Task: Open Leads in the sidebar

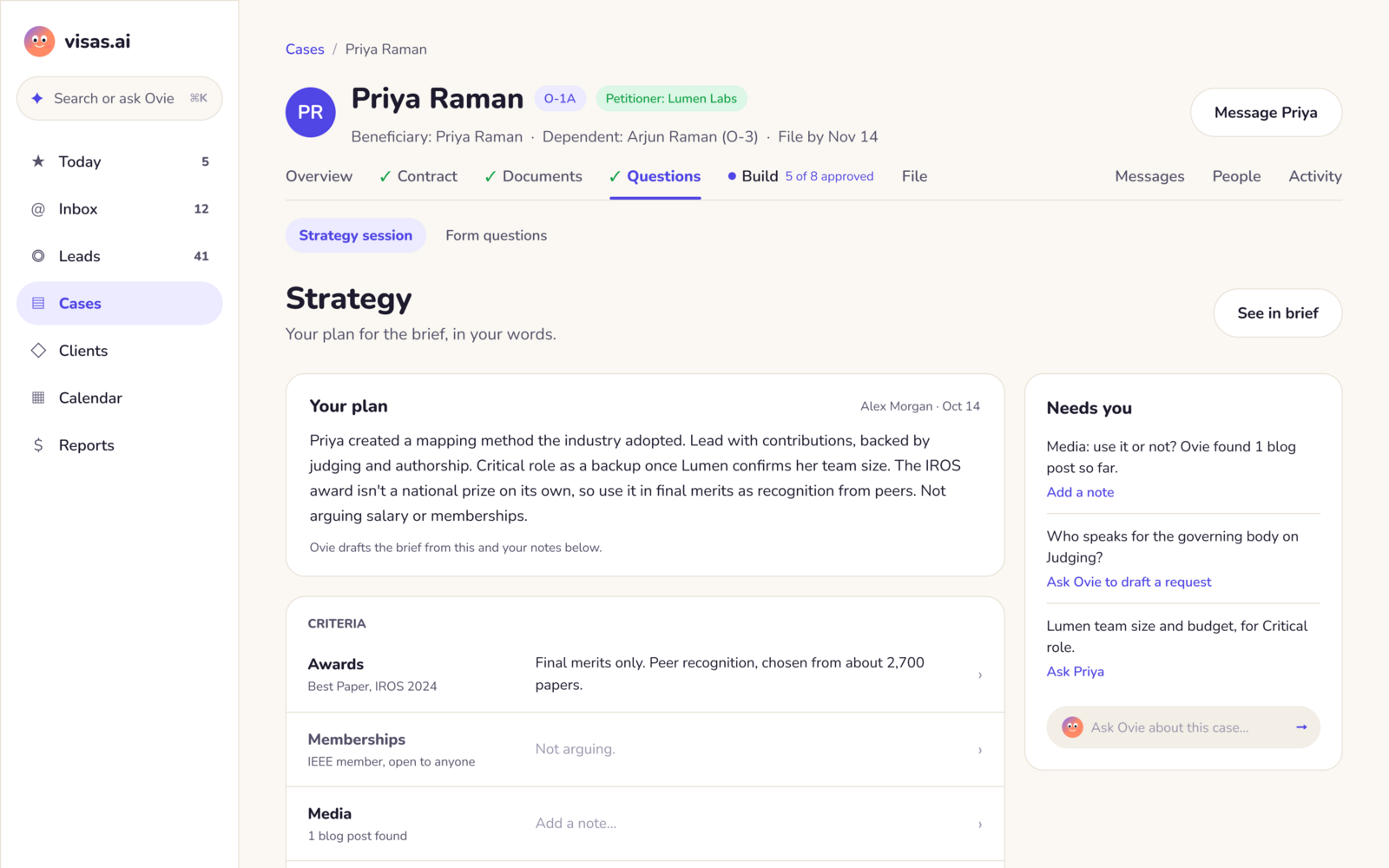Action: click(120, 256)
